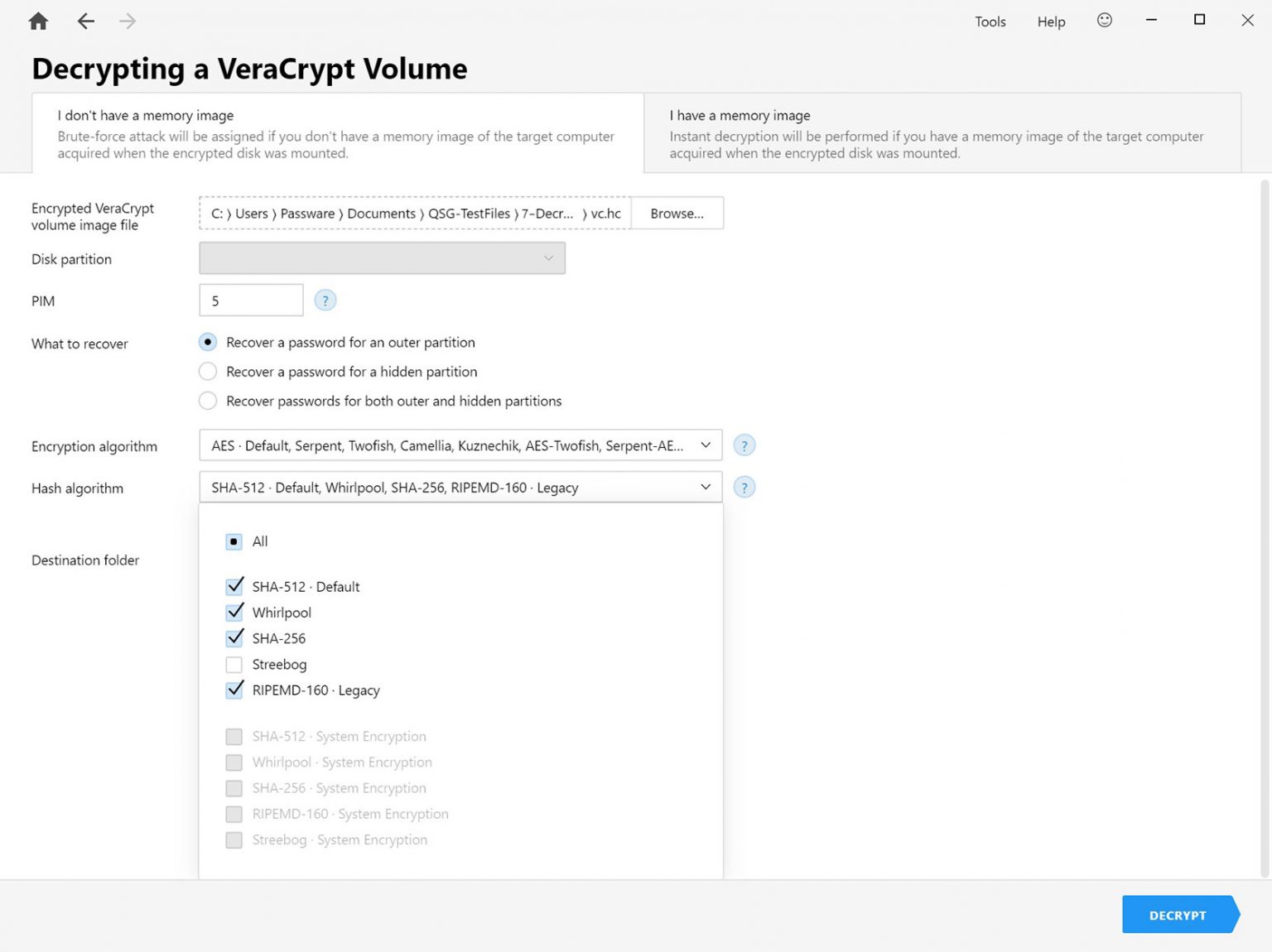Enable the Streebog hash checkbox
This screenshot has height=952, width=1272.
click(234, 664)
